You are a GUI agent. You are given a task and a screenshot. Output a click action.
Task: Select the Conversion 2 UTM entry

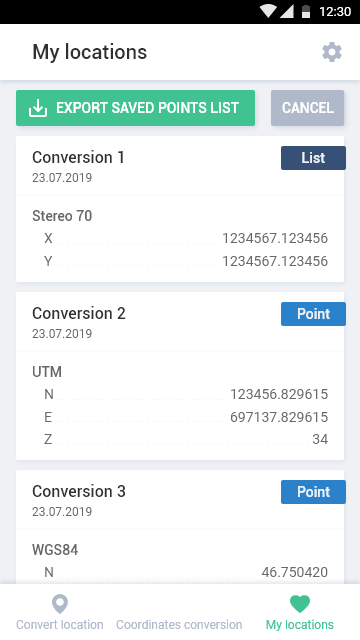click(47, 372)
